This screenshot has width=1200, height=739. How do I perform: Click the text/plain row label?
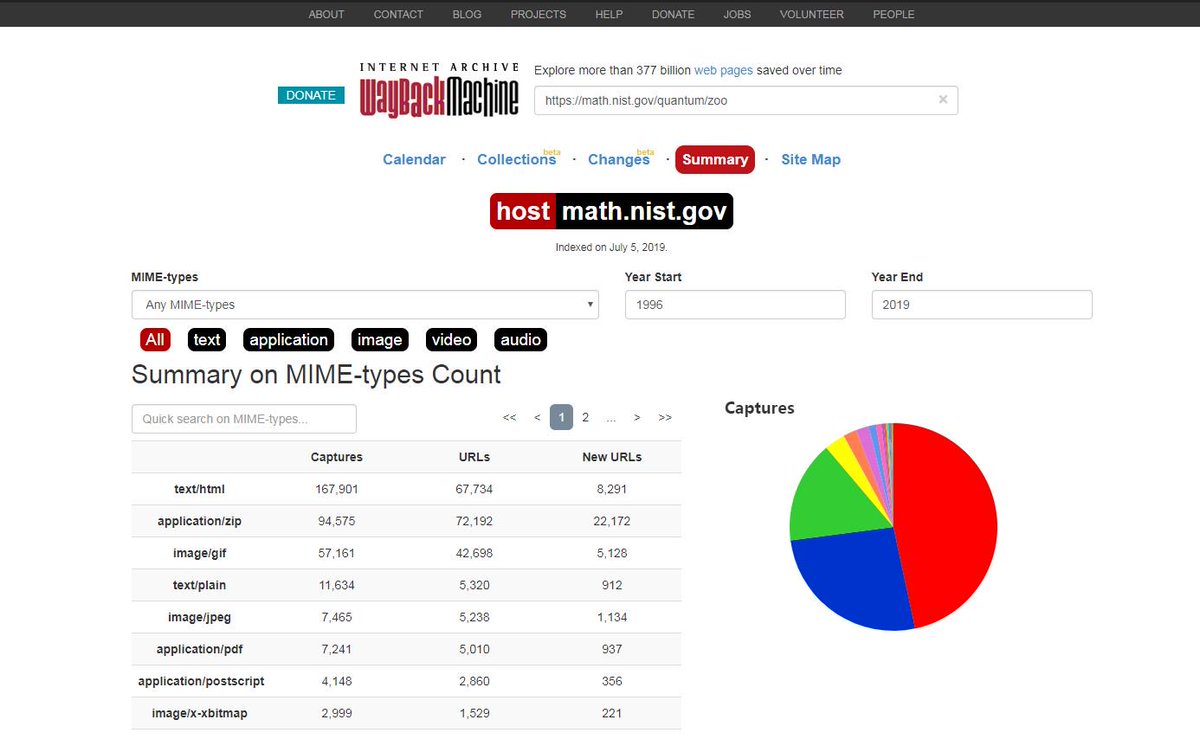pos(200,585)
